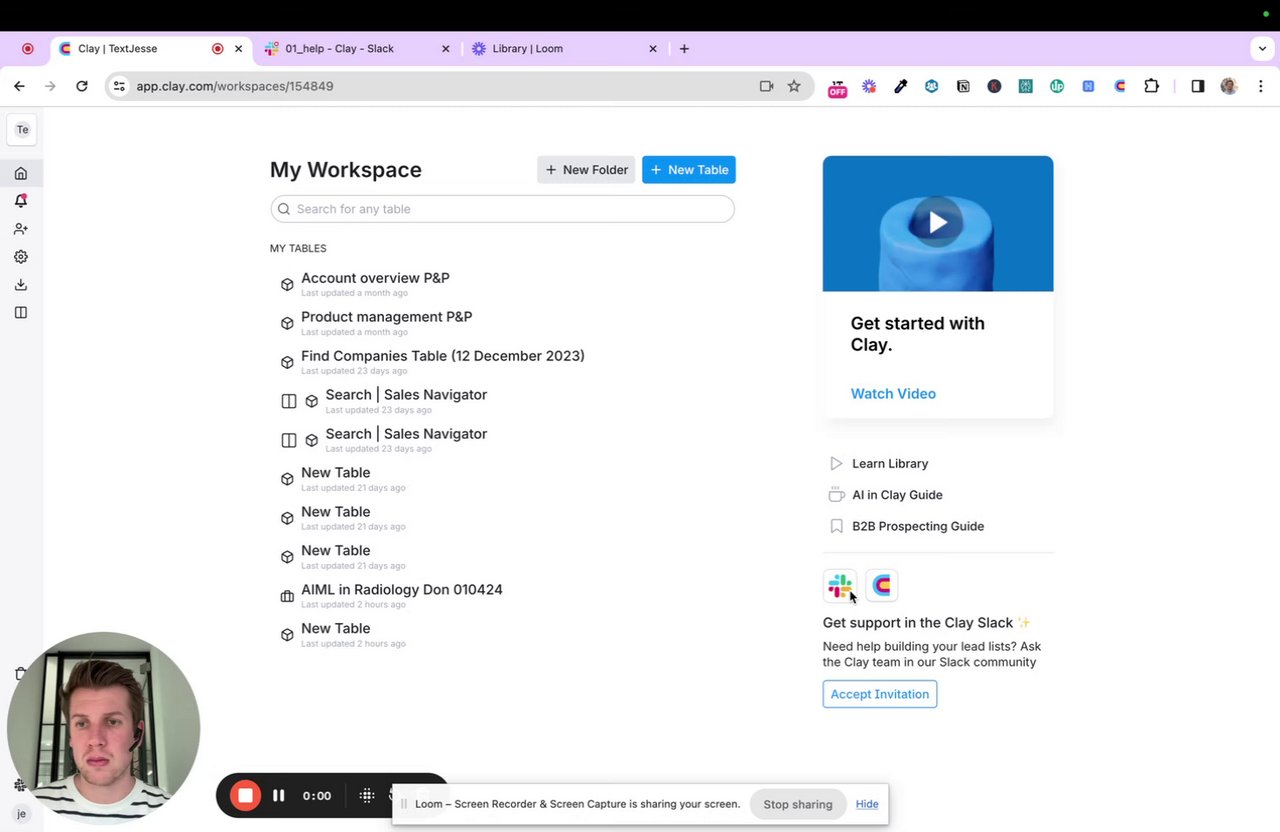
Task: Open the Home icon in Clay sidebar
Action: click(x=21, y=174)
